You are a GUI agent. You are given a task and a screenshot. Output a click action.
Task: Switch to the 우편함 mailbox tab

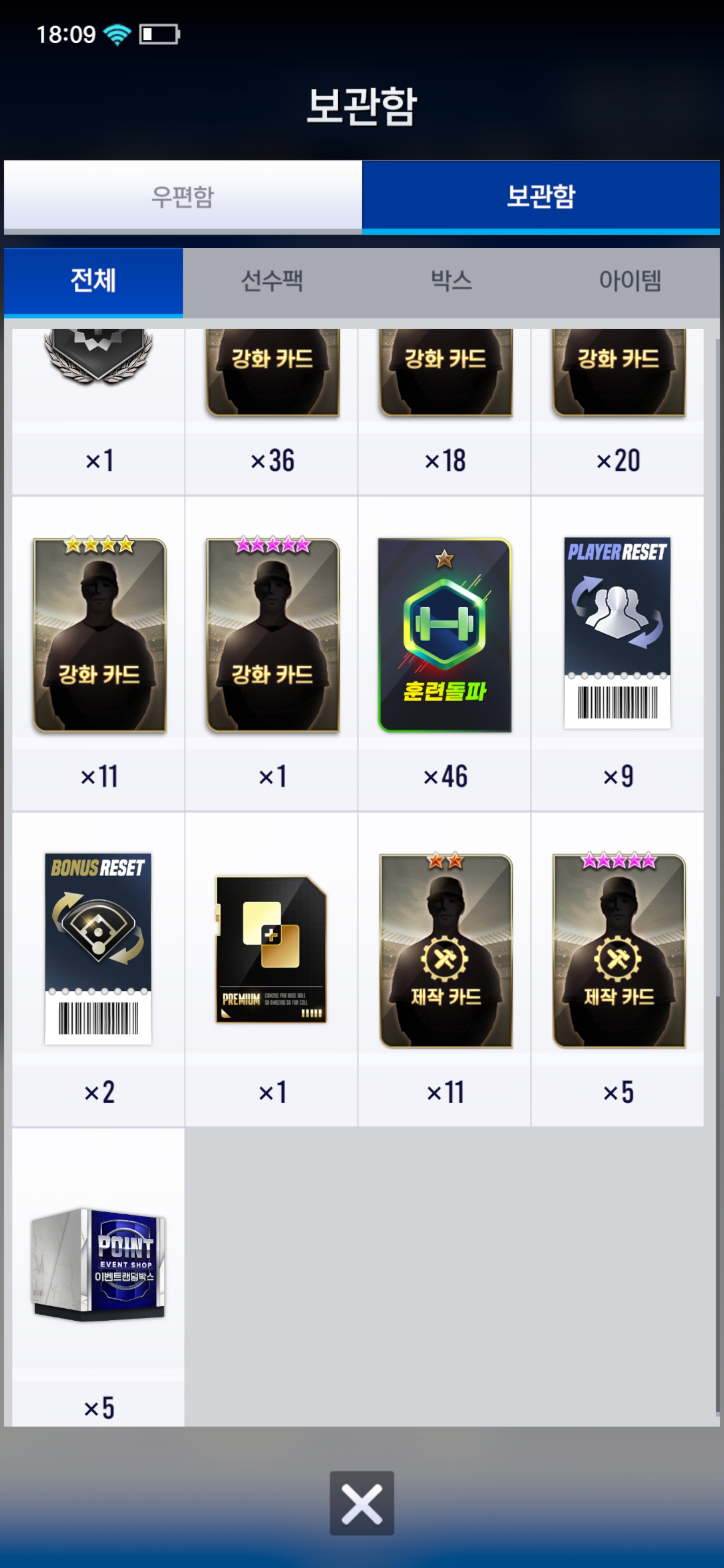point(183,197)
